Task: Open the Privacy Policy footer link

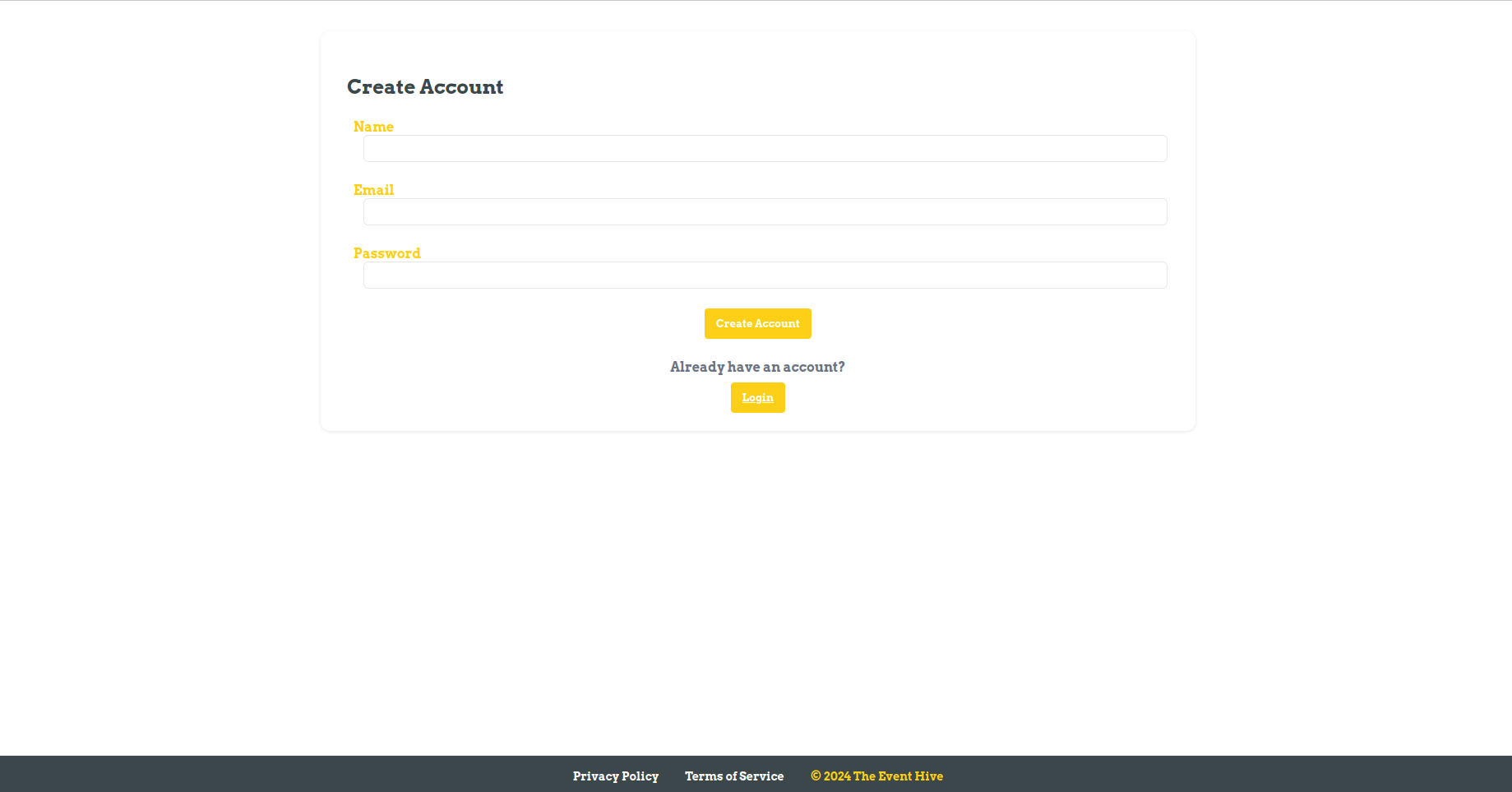Action: pyautogui.click(x=616, y=776)
